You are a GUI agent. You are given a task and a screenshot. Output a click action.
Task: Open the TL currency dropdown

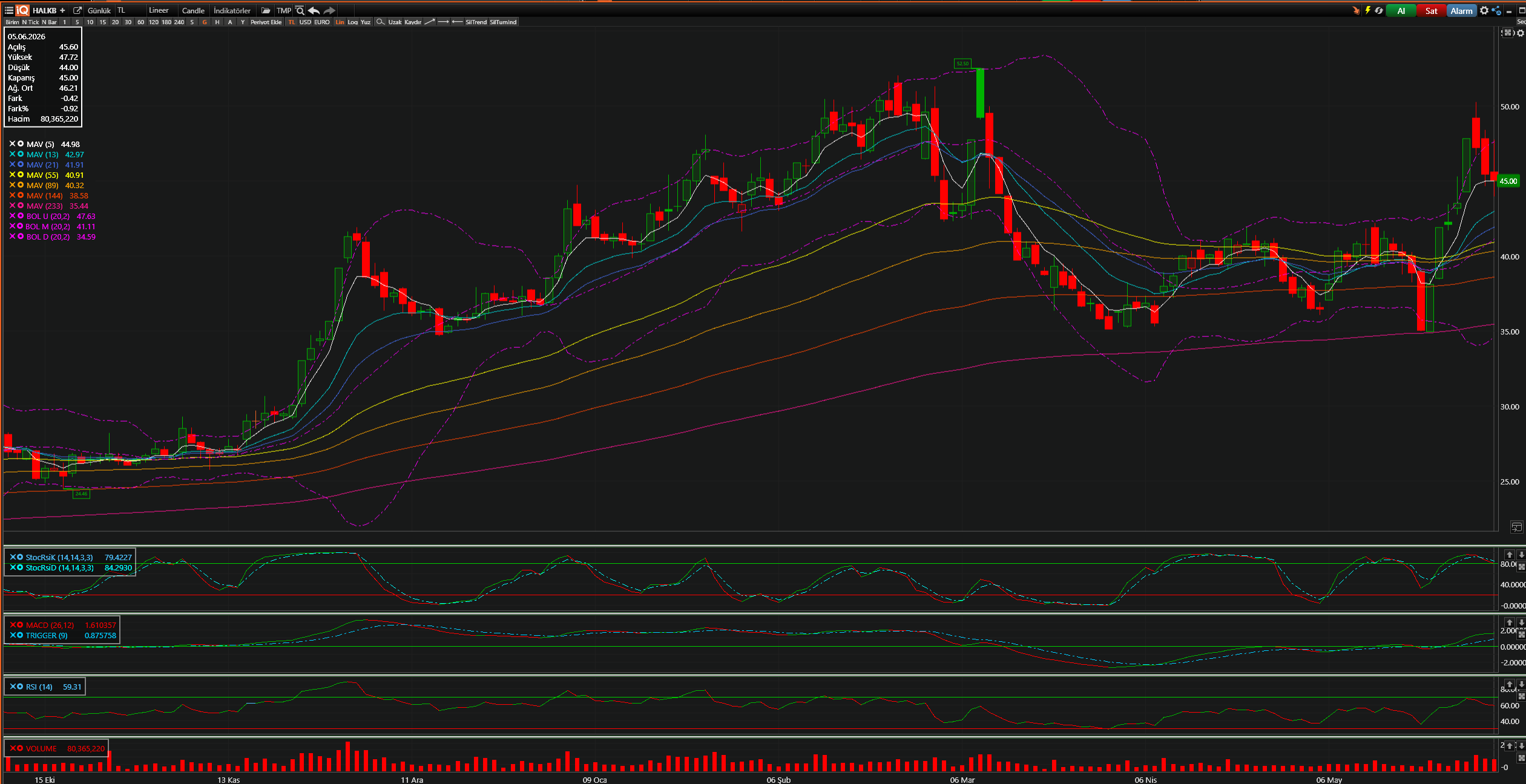(x=130, y=10)
